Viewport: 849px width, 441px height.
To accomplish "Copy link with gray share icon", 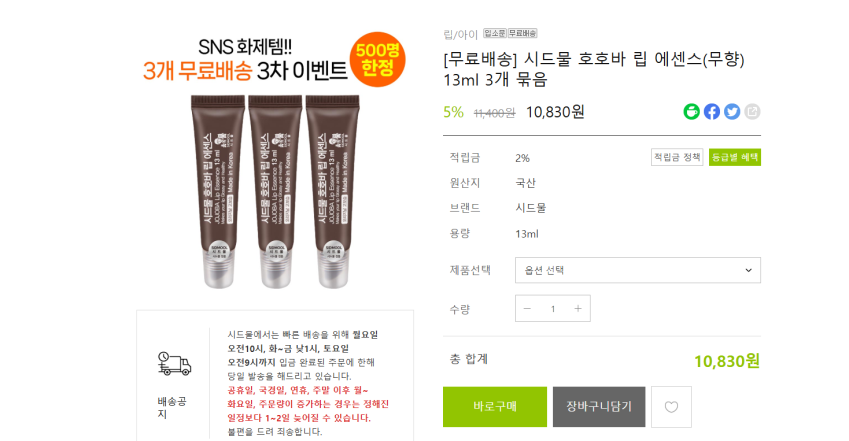I will coord(752,112).
